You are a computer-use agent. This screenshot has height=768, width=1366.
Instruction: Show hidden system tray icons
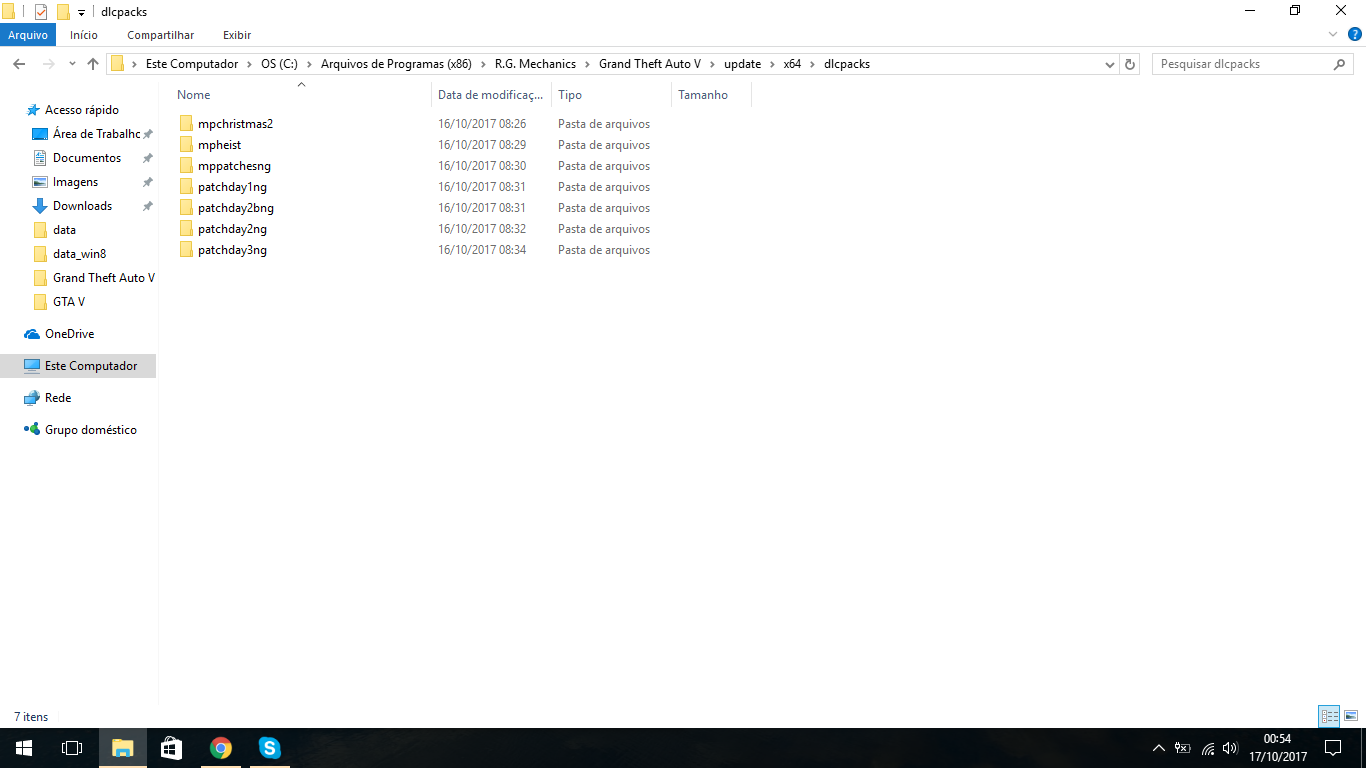(x=1159, y=748)
